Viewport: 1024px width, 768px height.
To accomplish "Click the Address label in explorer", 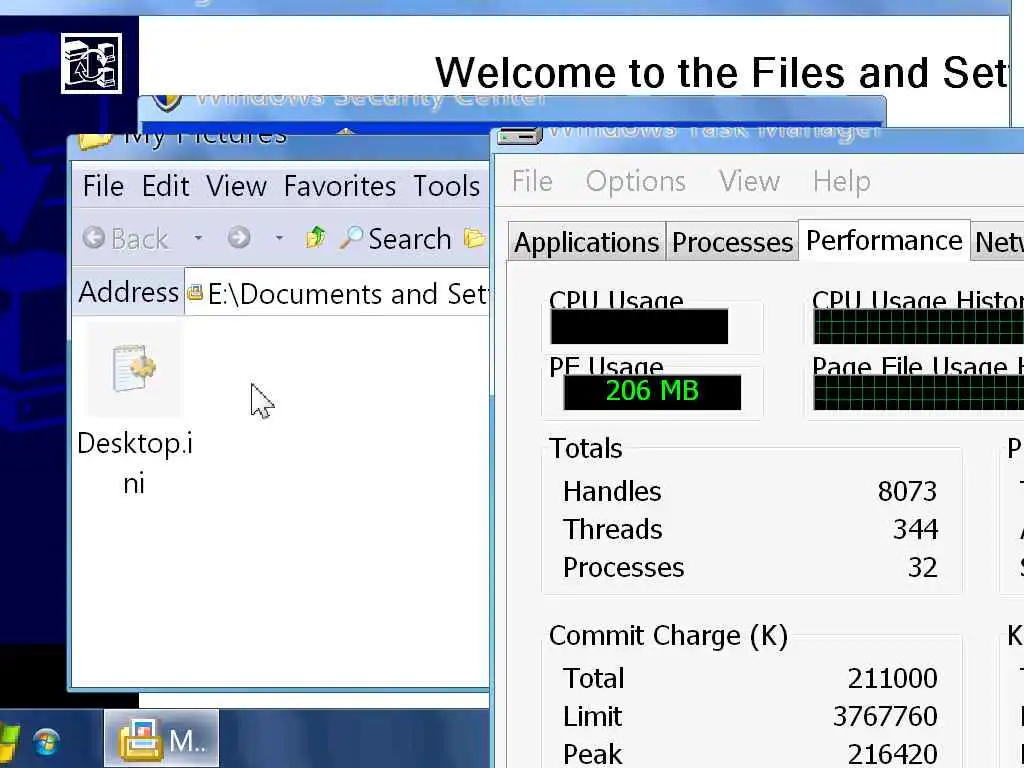I will coord(129,292).
